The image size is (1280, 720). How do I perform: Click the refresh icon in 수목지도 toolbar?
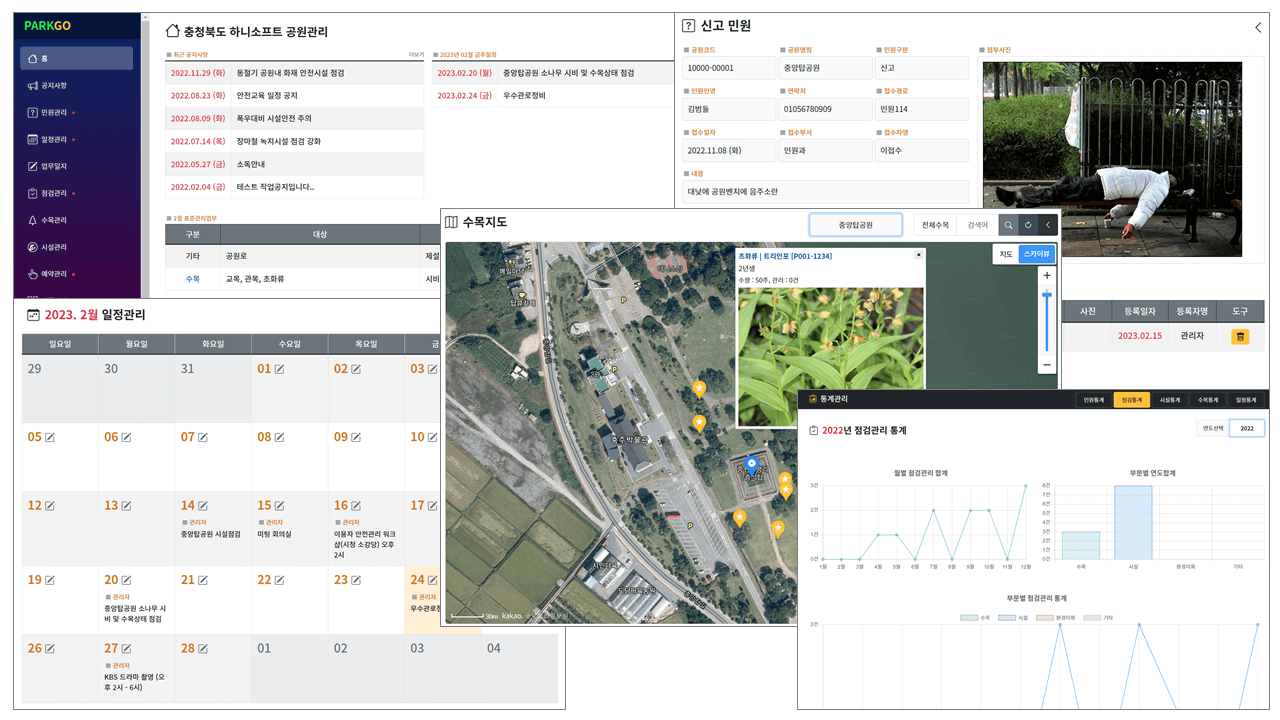point(1028,225)
